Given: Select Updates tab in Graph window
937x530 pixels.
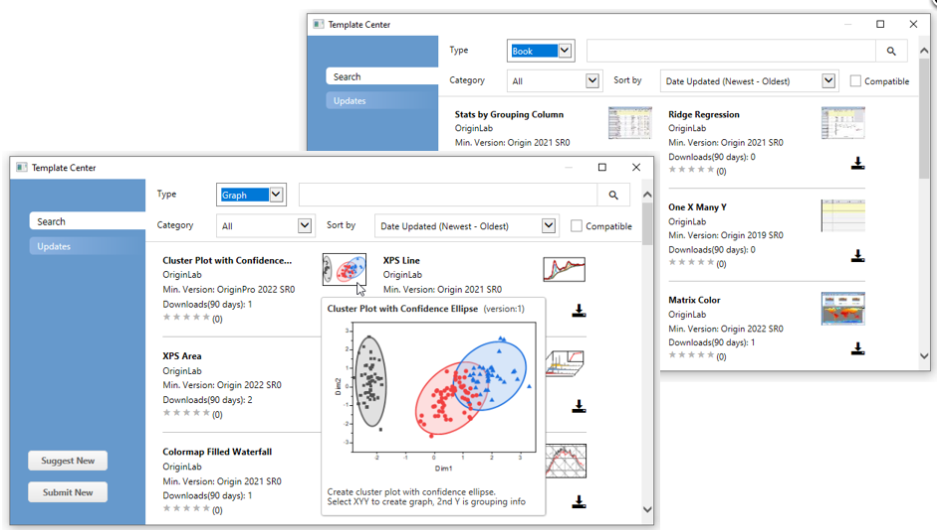Looking at the screenshot, I should [87, 246].
